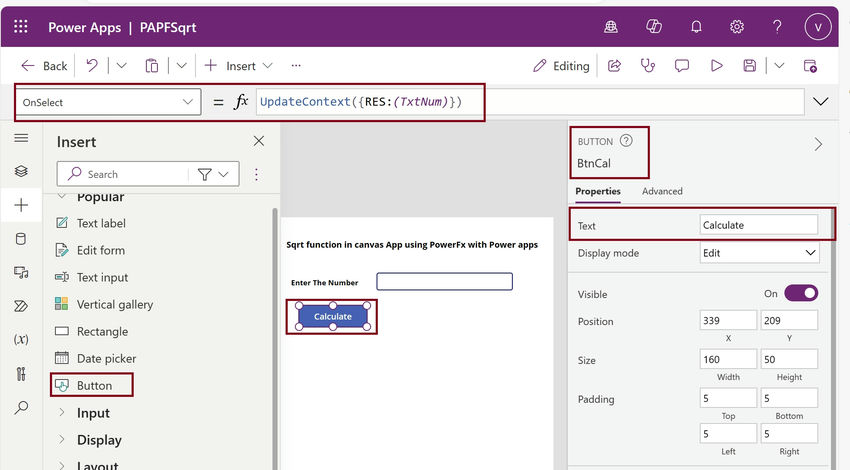
Task: Expand the undo options dropdown
Action: [x=121, y=66]
